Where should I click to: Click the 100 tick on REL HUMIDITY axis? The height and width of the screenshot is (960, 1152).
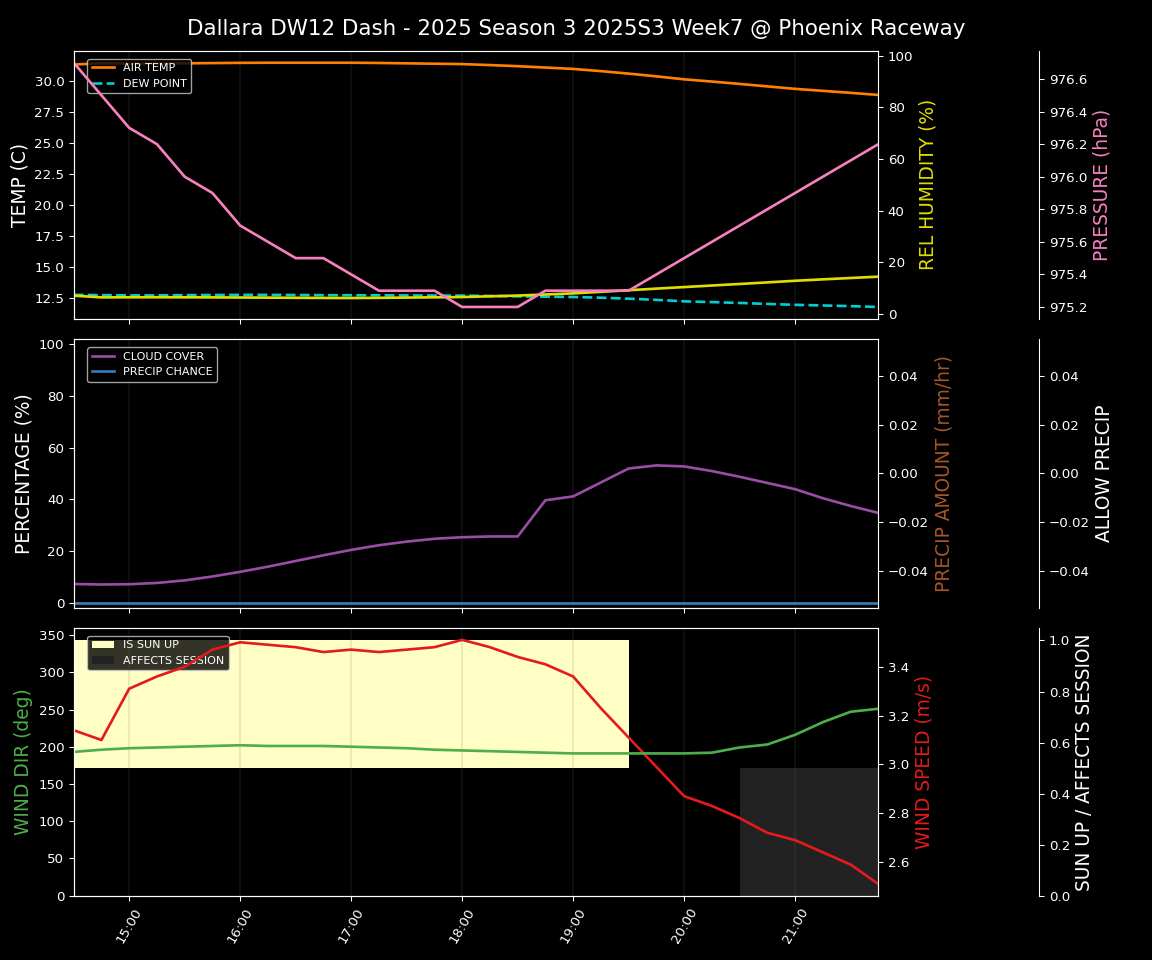[900, 57]
